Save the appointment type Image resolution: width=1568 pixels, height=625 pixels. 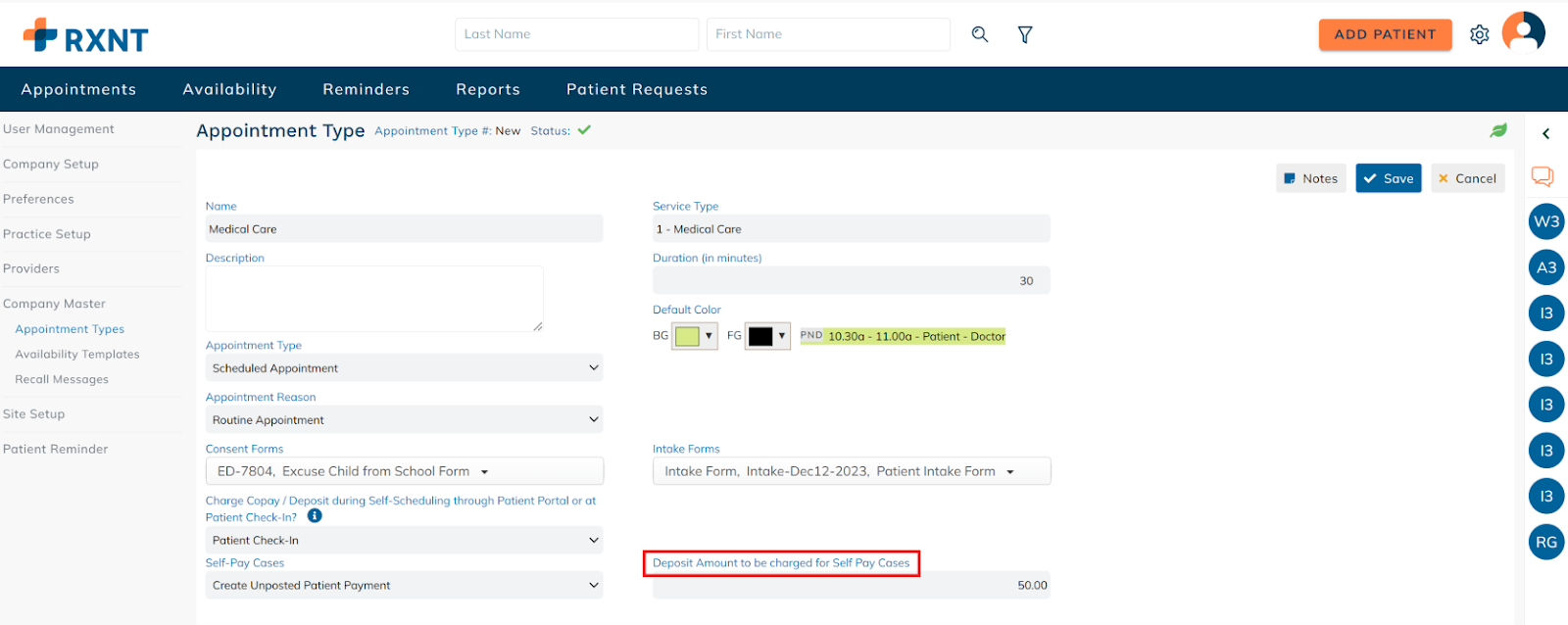pyautogui.click(x=1388, y=178)
